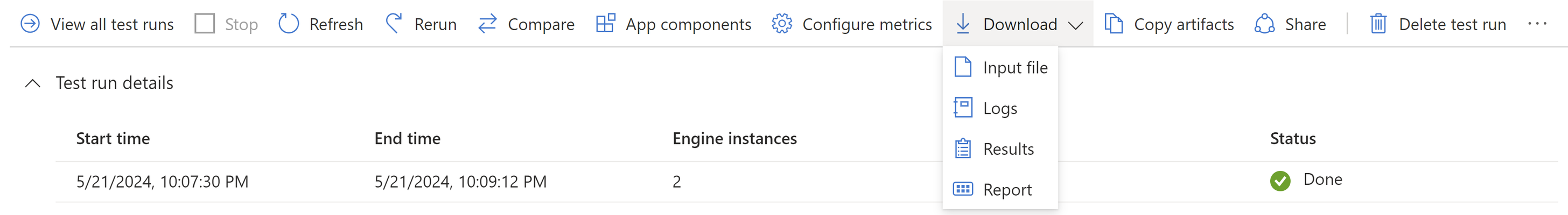Click the green Done status checkmark

click(1280, 181)
